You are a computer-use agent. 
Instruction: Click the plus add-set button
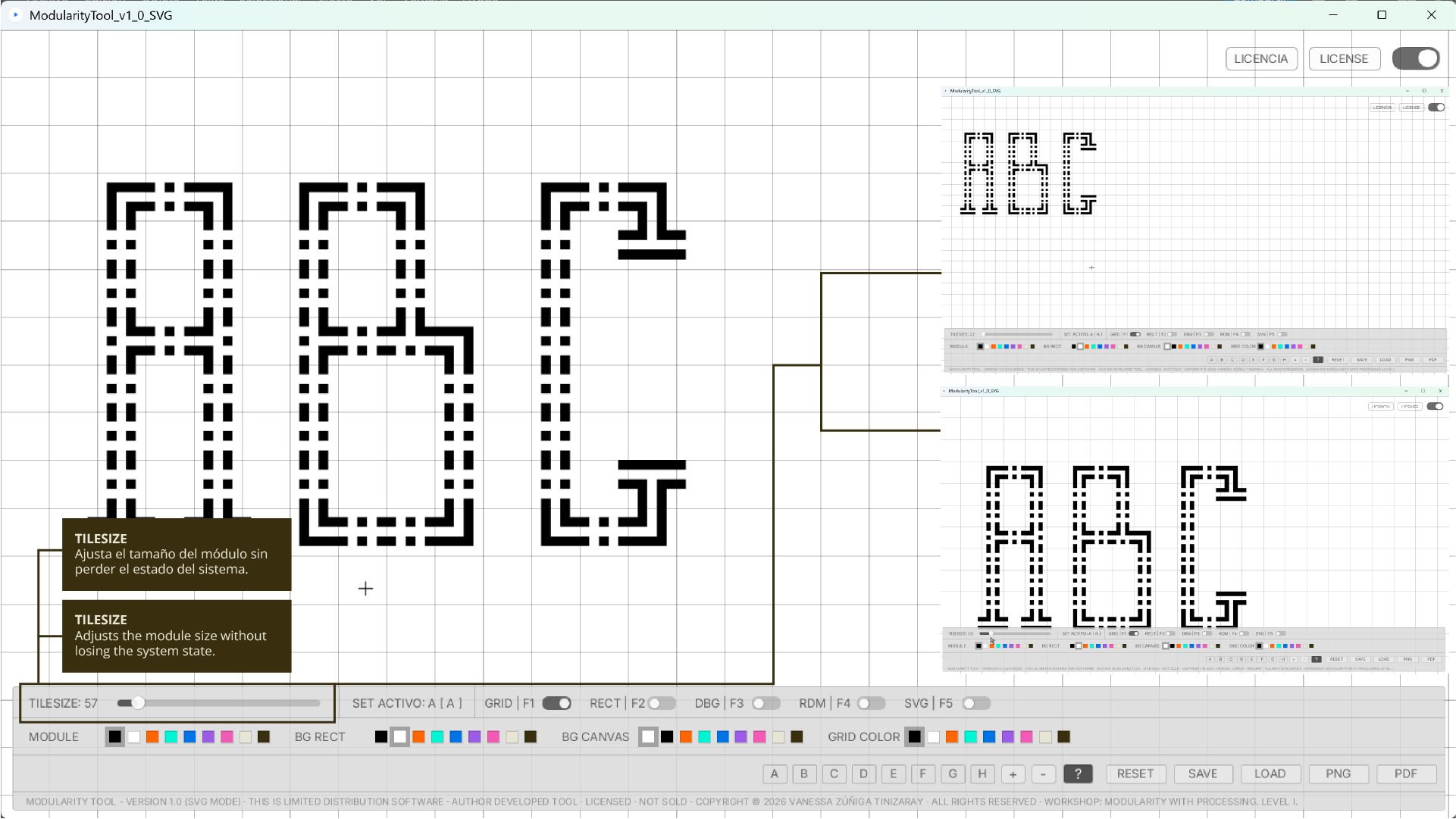point(1013,774)
